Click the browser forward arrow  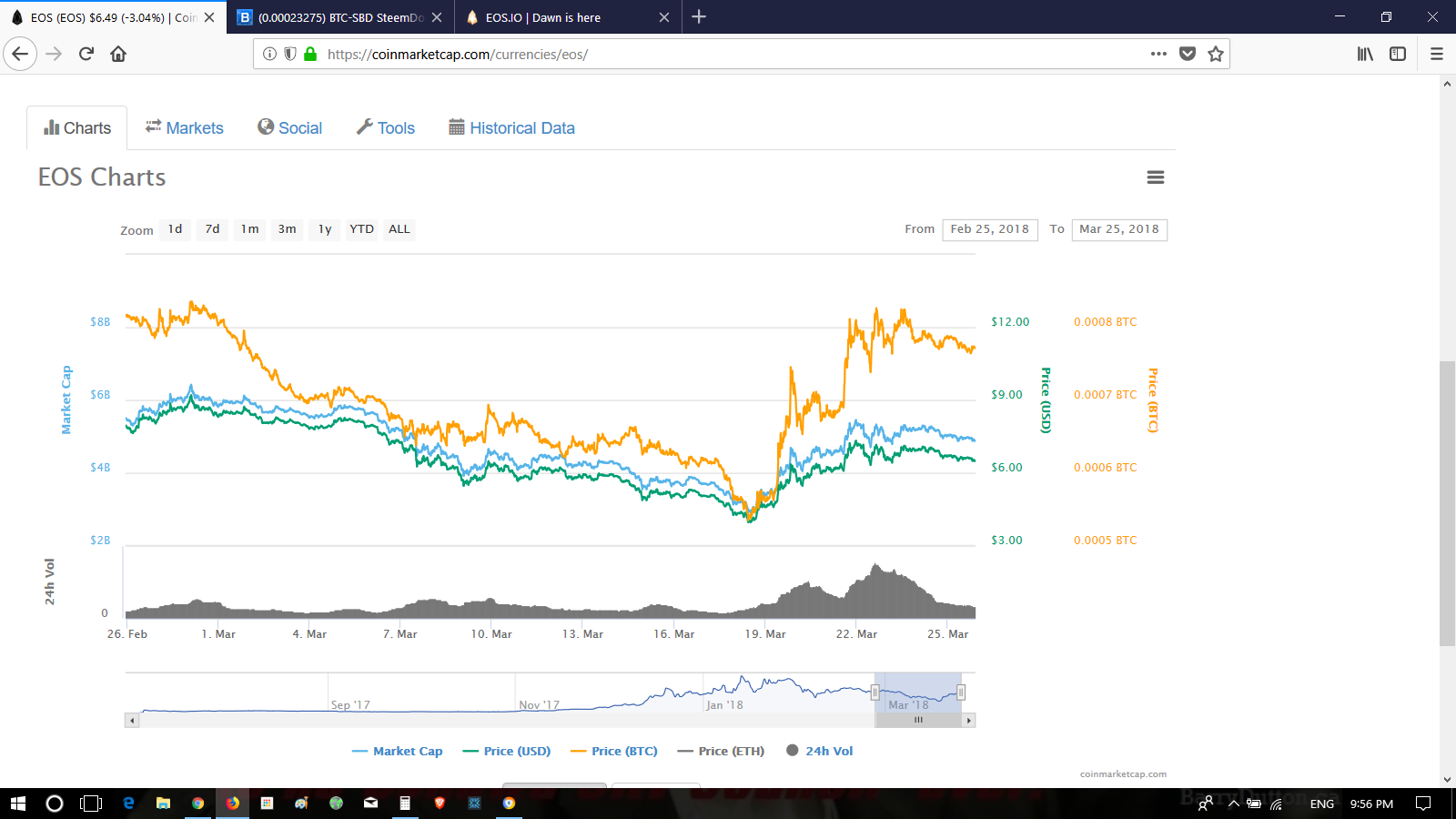pos(54,54)
